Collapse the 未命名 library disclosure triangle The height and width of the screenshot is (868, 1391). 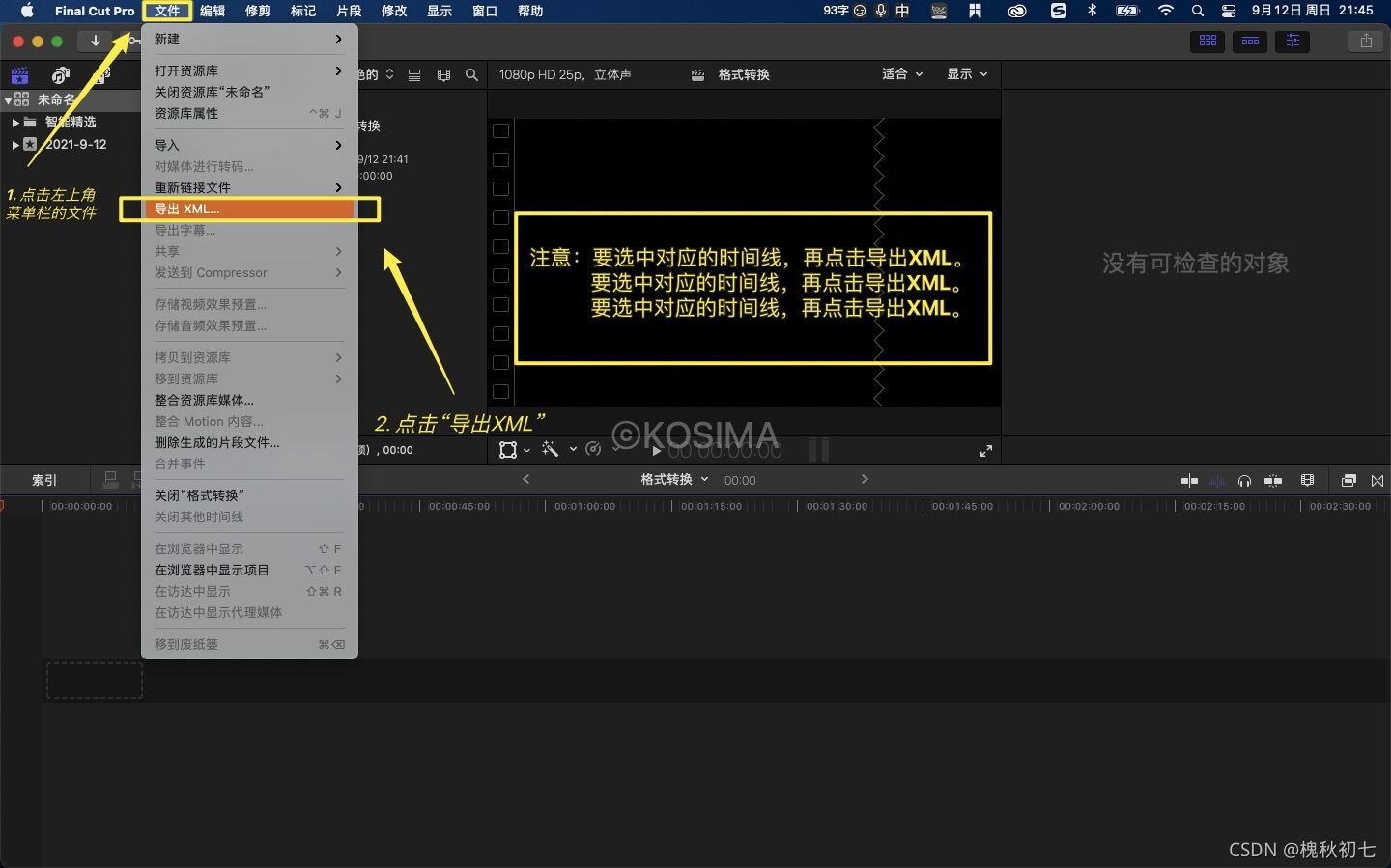[x=8, y=99]
